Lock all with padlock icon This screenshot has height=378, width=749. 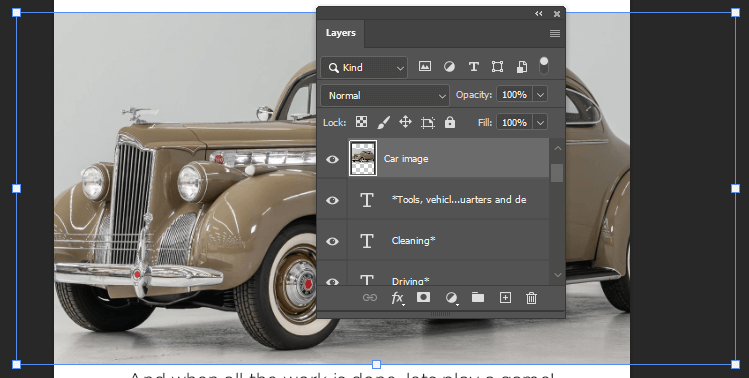(449, 122)
